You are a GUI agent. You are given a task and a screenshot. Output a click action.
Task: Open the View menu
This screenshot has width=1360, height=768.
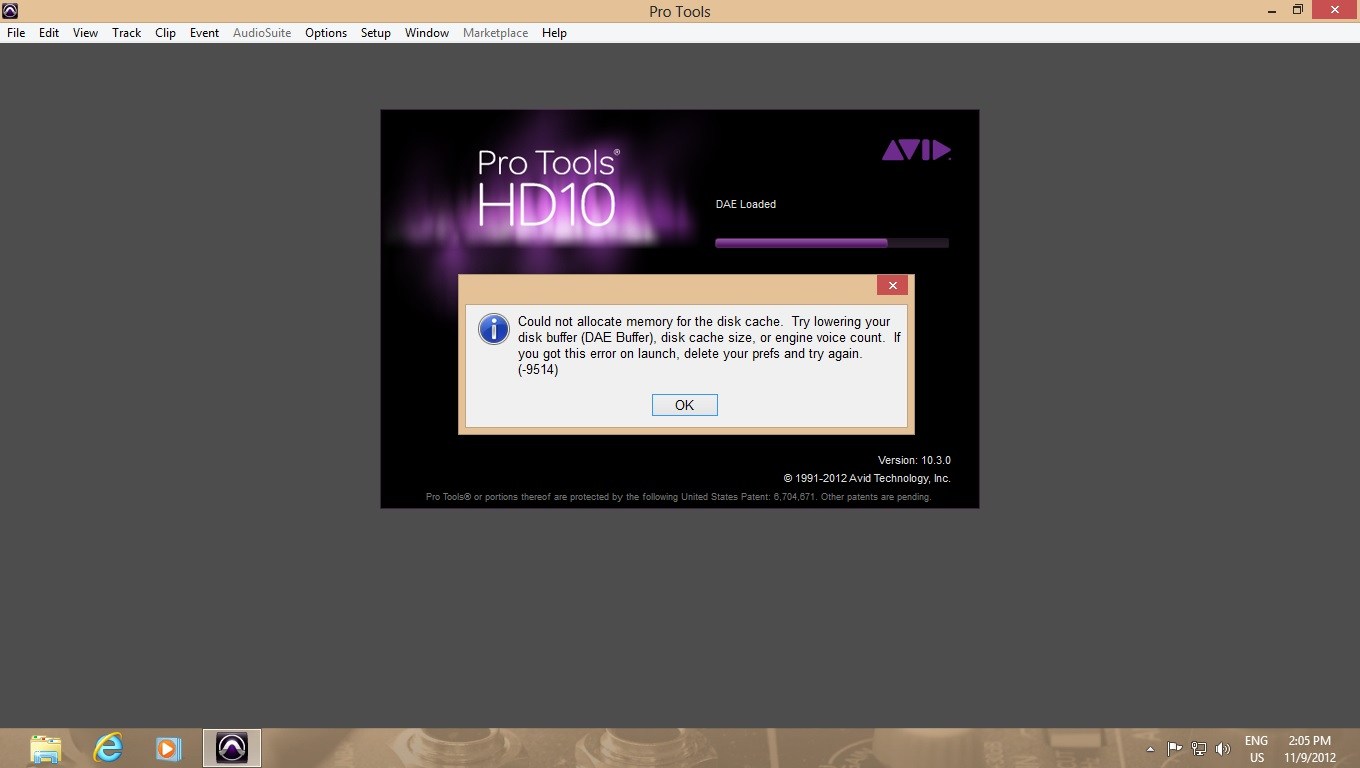click(86, 33)
